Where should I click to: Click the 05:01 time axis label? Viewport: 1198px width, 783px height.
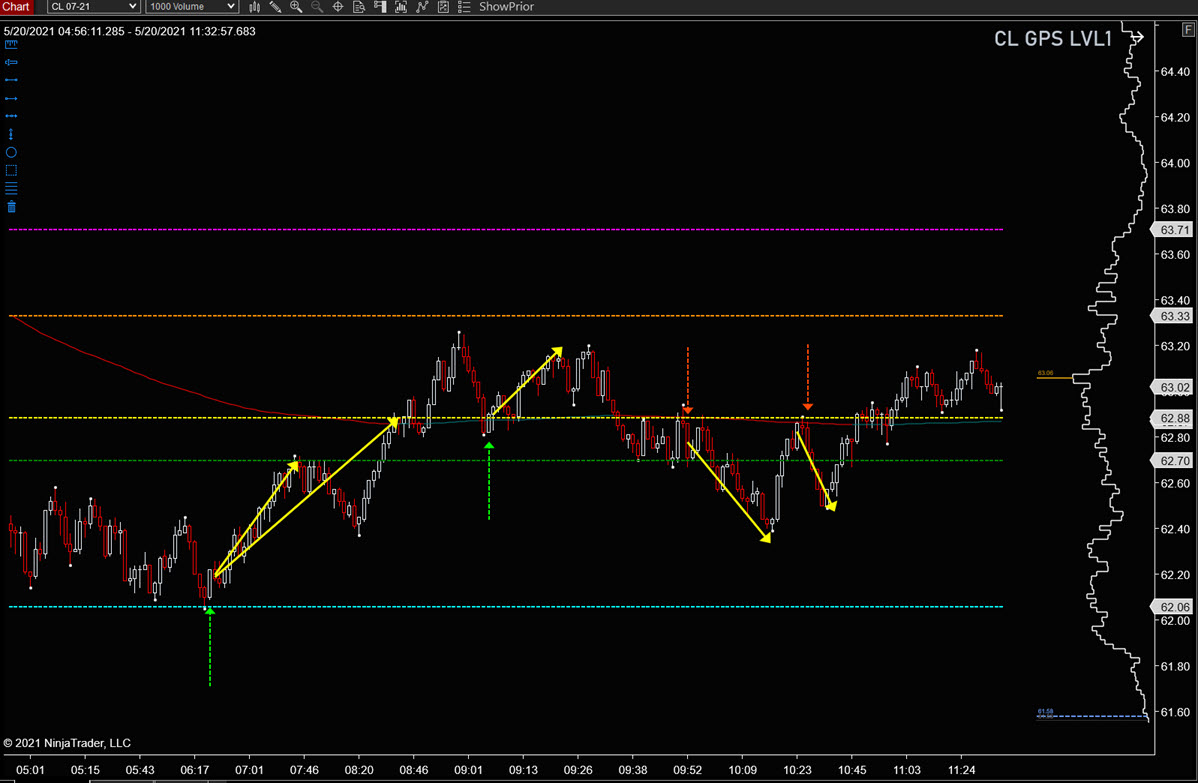(30, 770)
